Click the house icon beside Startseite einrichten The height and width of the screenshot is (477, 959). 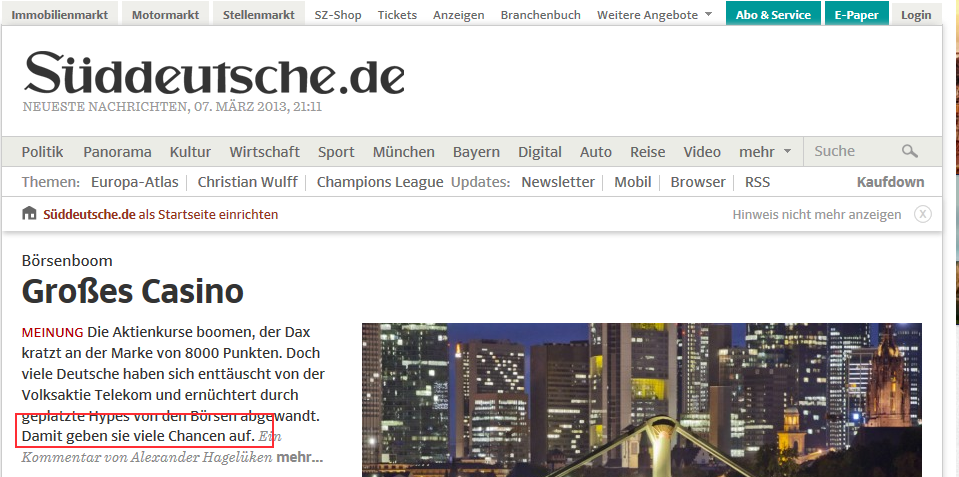point(29,213)
